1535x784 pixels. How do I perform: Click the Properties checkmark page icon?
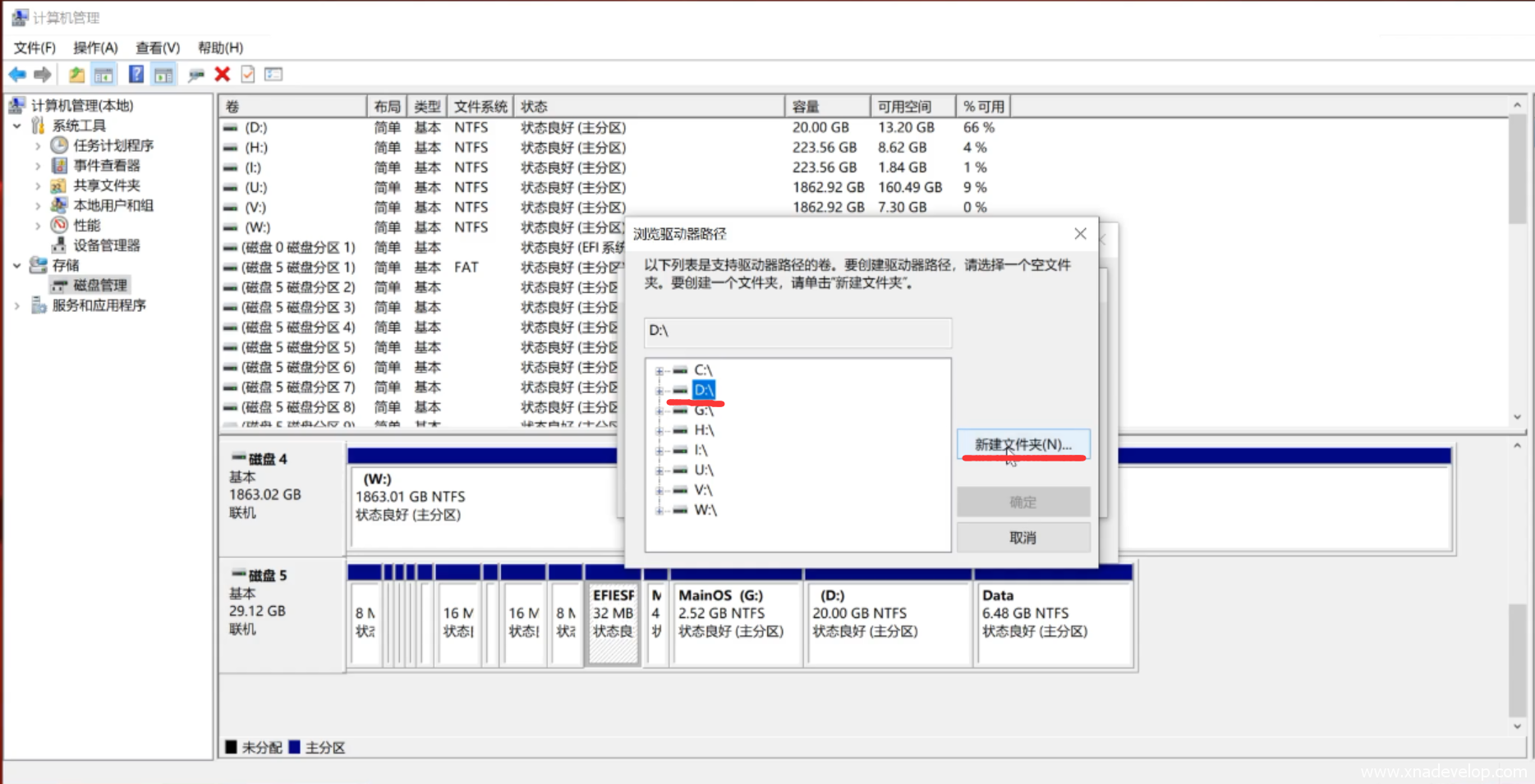247,75
